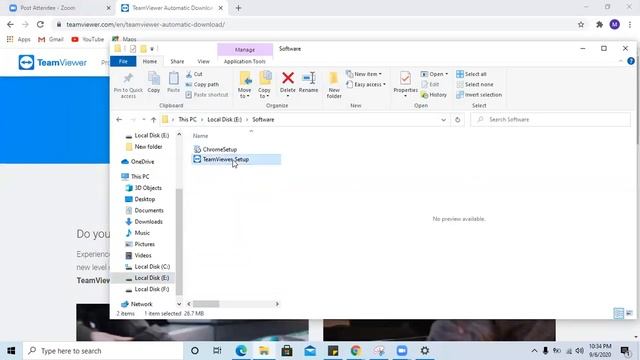This screenshot has height=360, width=640.
Task: Open Videos in navigation pane
Action: [x=138, y=255]
